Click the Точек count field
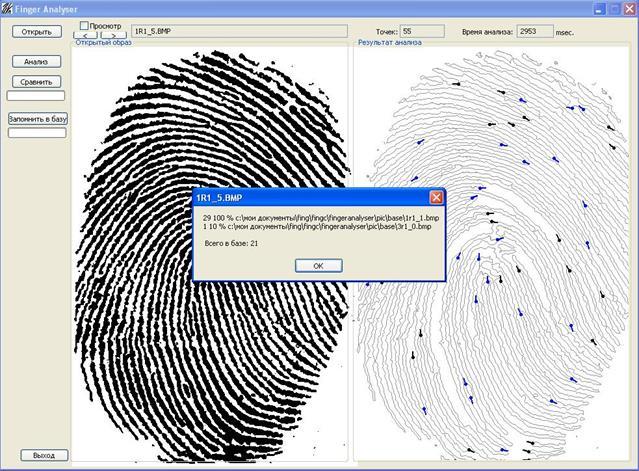Viewport: 639px width, 471px height. [421, 31]
